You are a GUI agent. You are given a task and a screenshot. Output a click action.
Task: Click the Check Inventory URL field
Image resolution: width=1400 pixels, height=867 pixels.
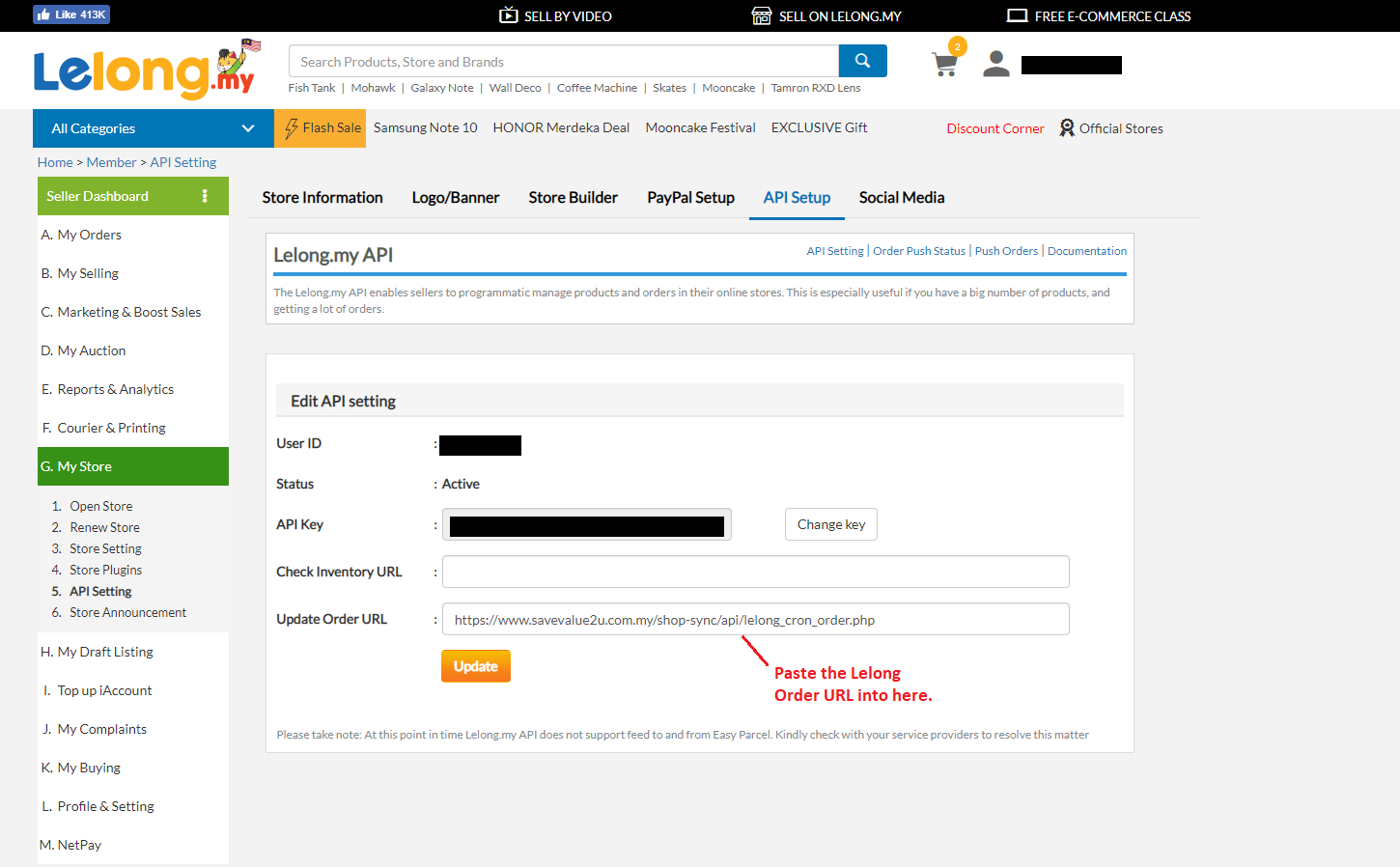[755, 572]
